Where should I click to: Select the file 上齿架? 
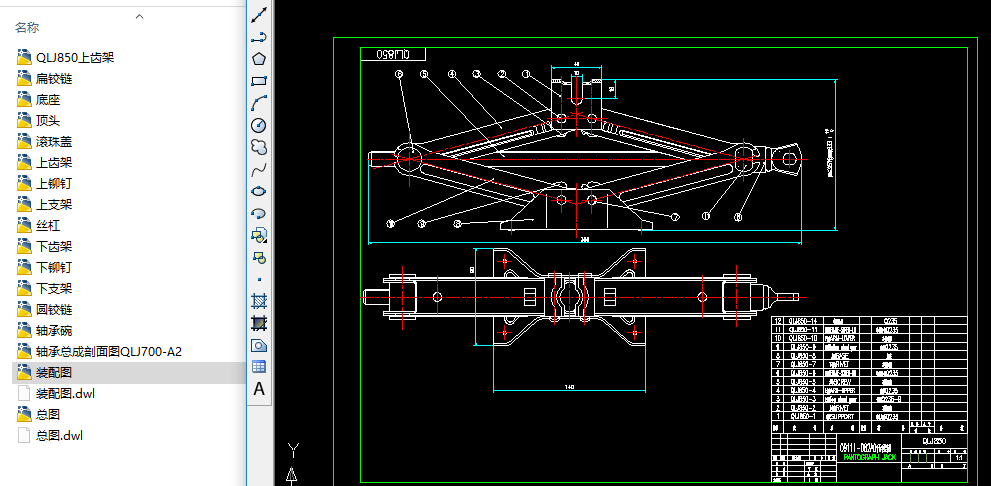click(x=54, y=163)
